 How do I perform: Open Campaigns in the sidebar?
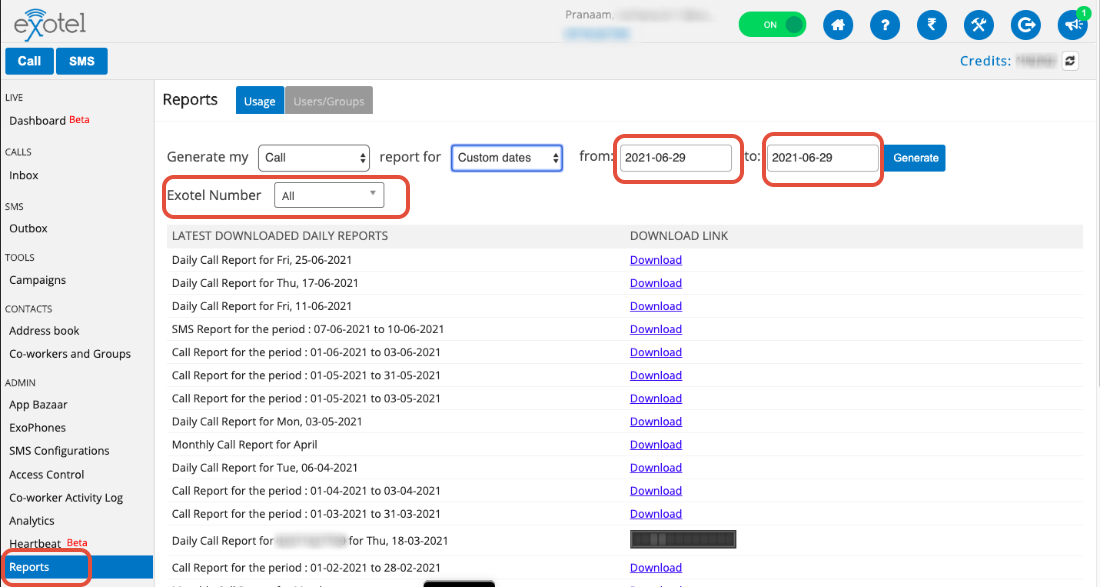pyautogui.click(x=37, y=280)
